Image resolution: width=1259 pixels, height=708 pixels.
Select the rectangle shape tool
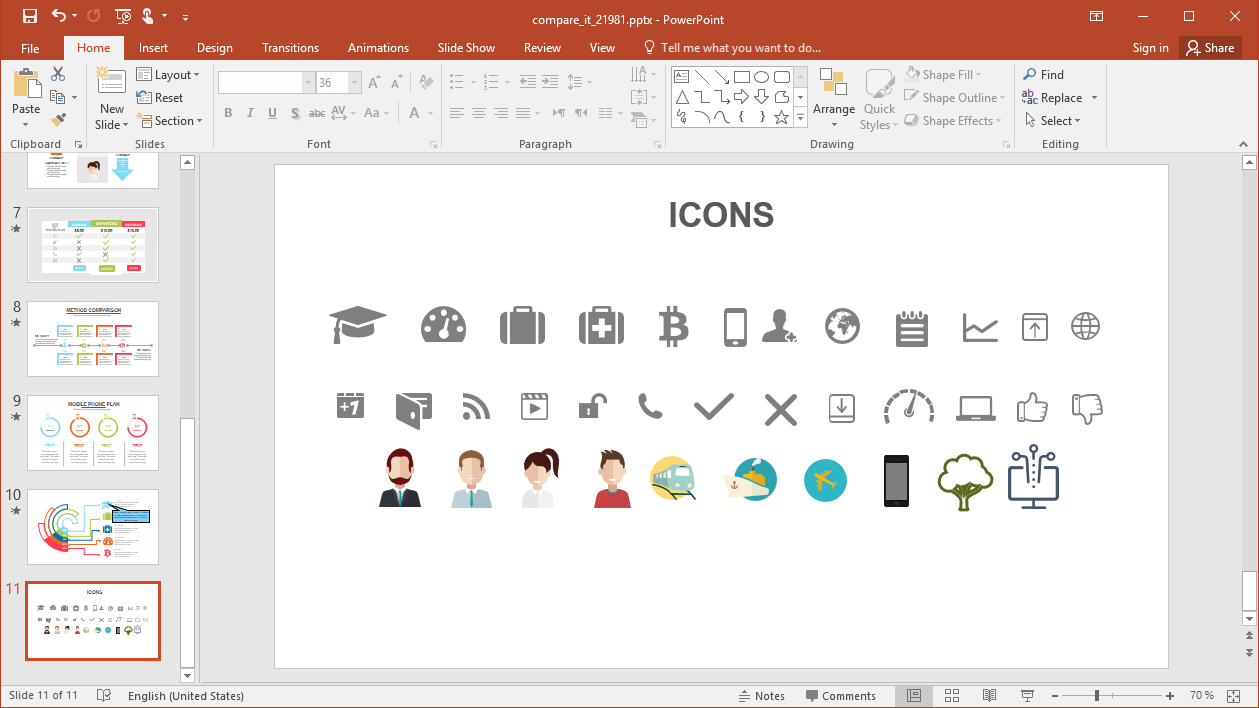point(742,75)
